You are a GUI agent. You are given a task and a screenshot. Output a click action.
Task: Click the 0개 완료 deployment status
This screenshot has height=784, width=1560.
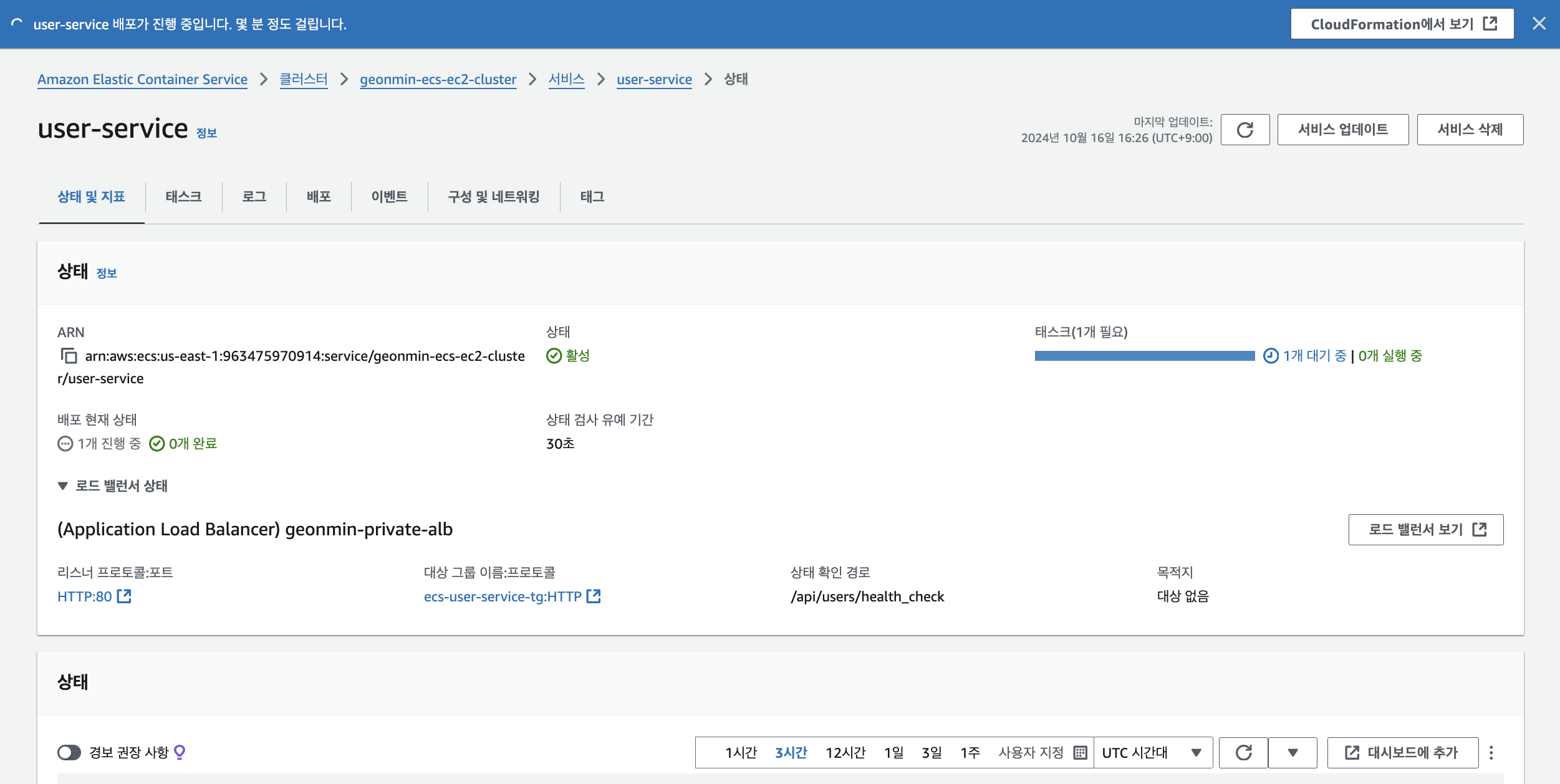[x=183, y=444]
